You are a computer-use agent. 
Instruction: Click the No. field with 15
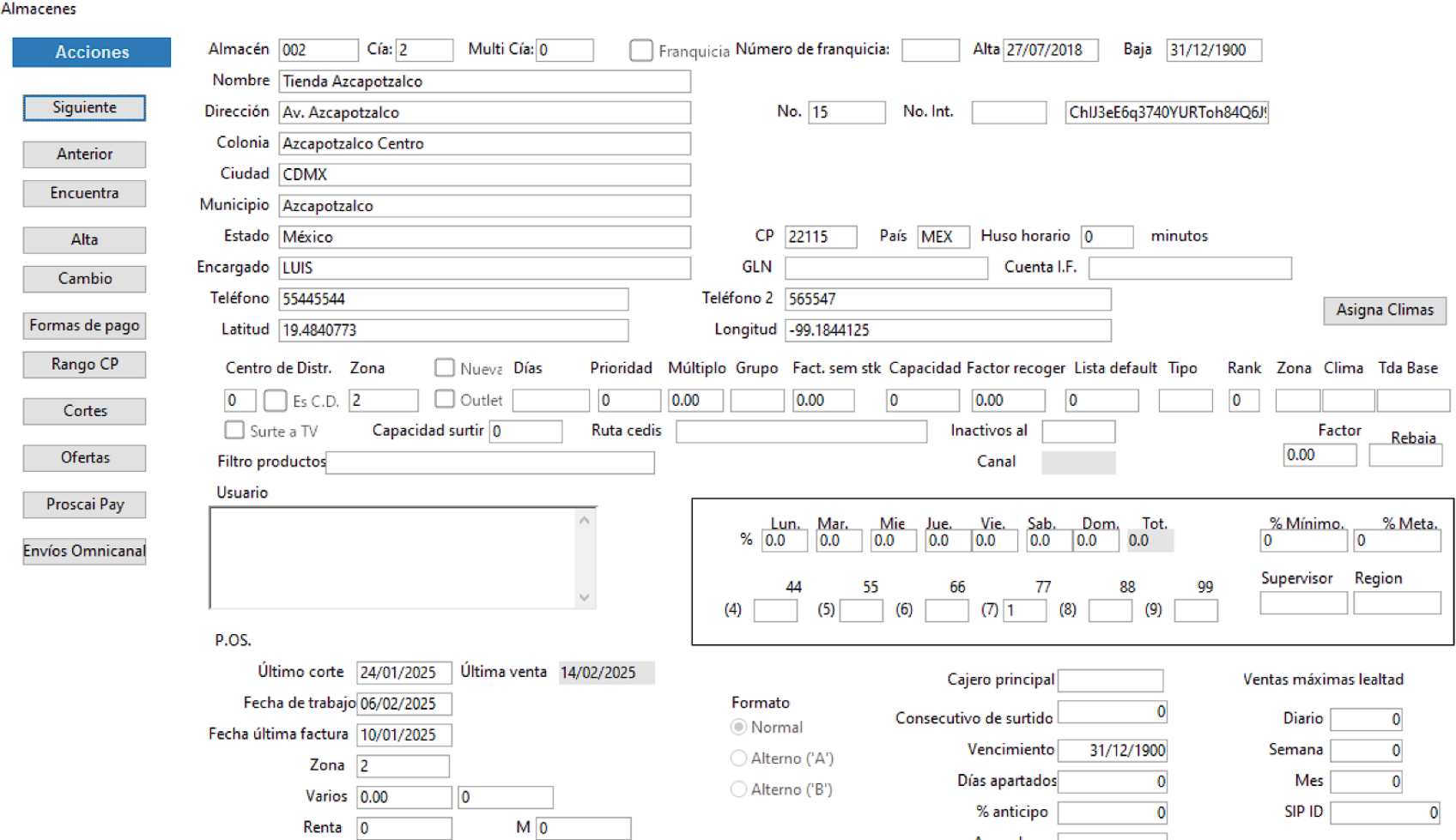(x=846, y=112)
